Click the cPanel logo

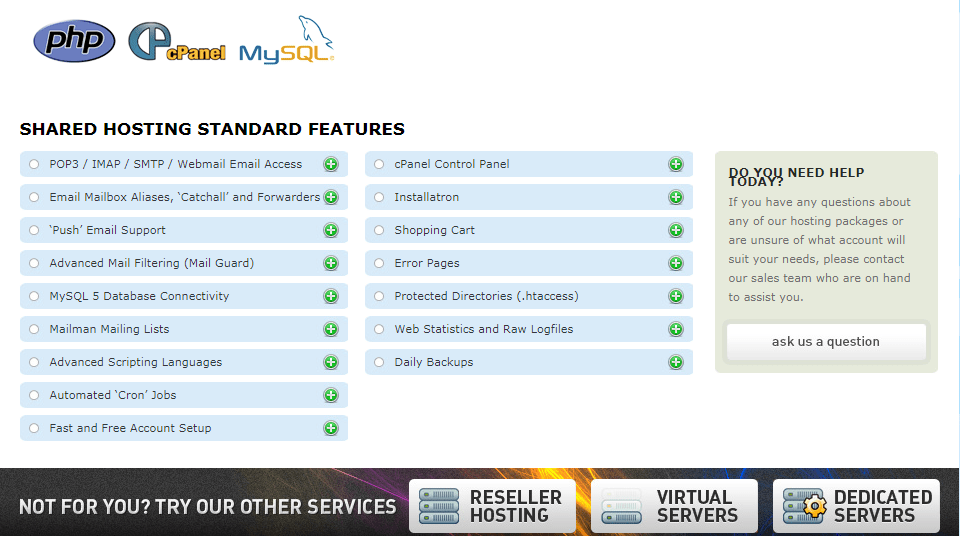pos(176,42)
